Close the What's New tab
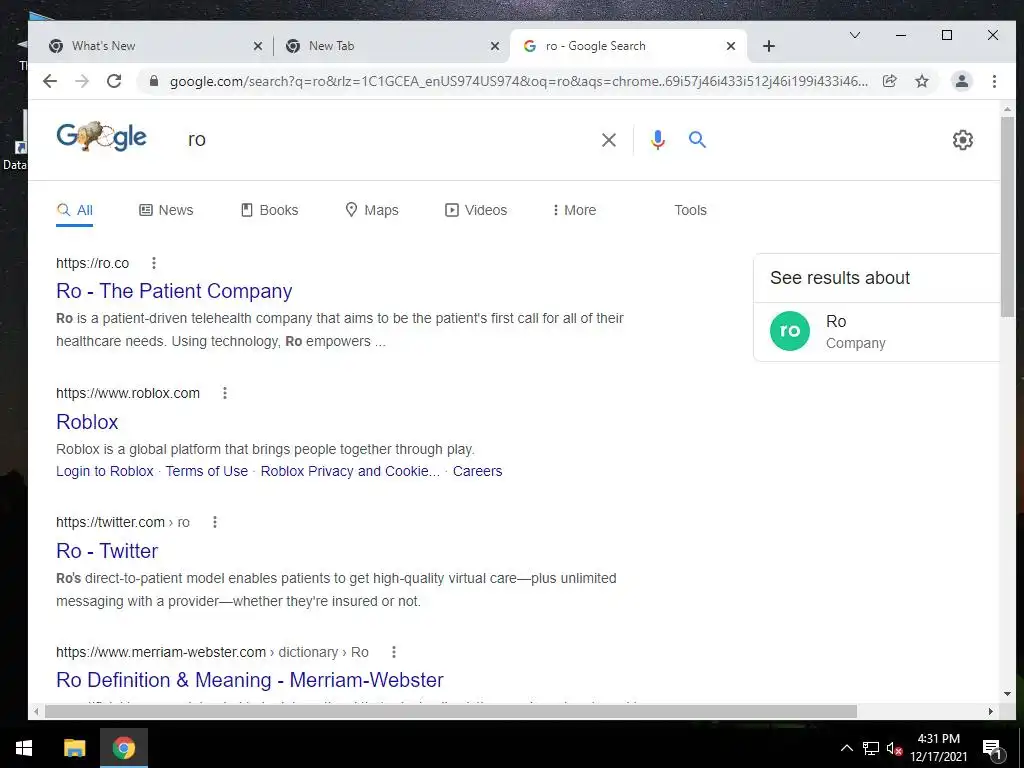Screen dimensions: 1024x768 [257, 46]
